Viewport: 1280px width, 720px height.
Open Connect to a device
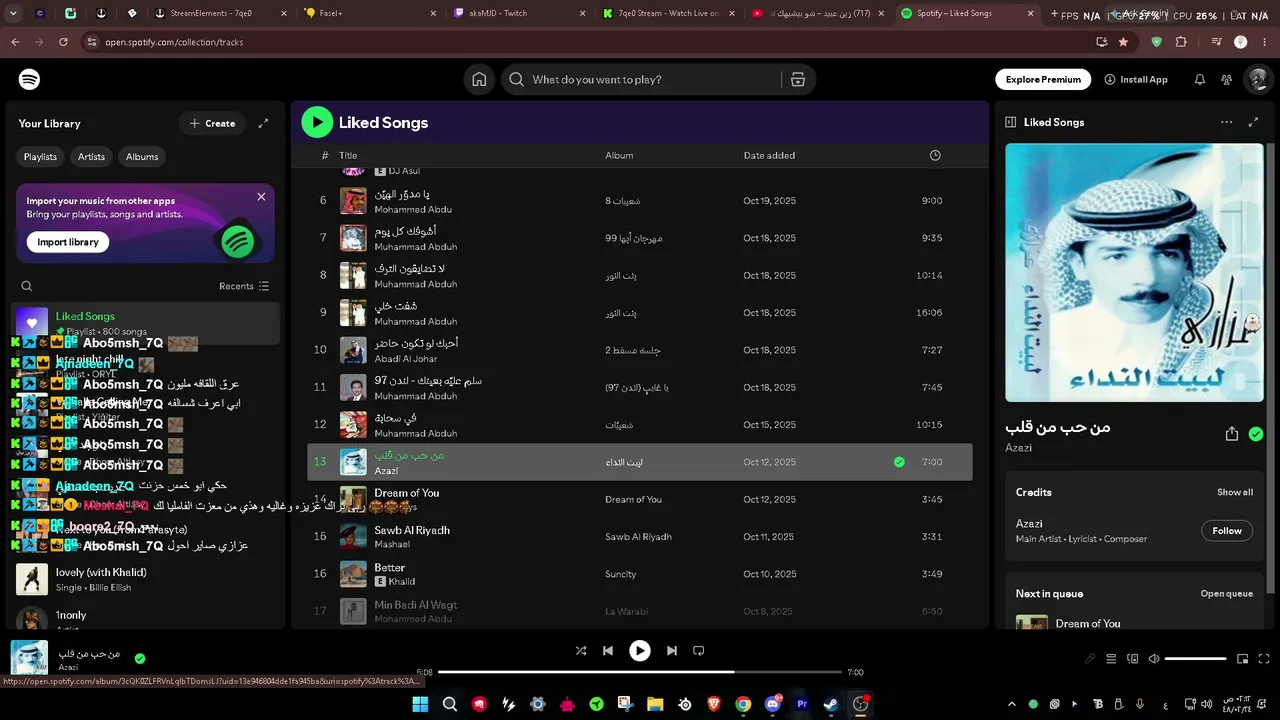coord(1133,659)
